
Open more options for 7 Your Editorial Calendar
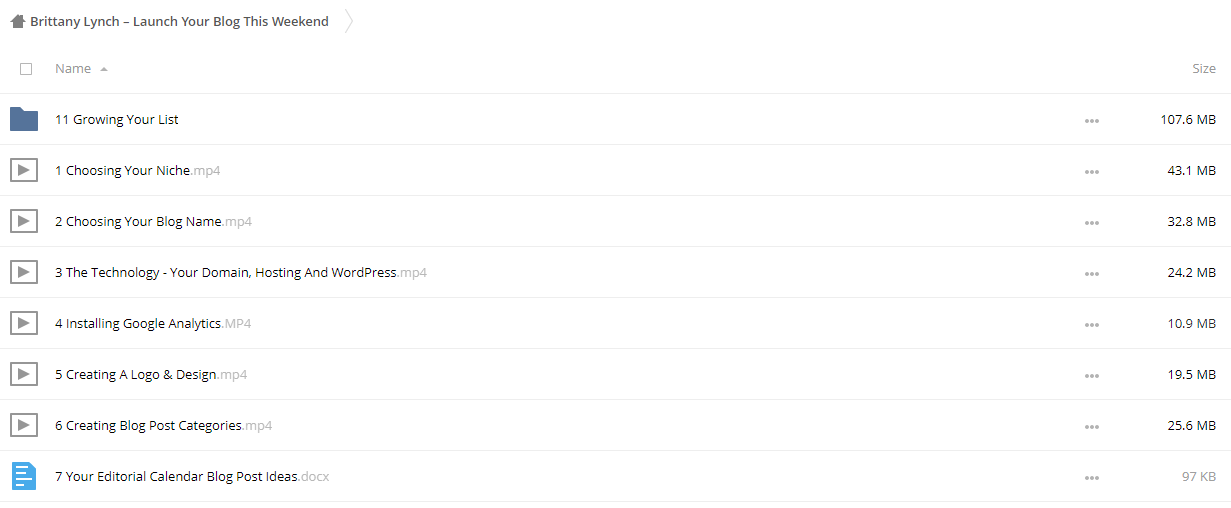tap(1091, 477)
